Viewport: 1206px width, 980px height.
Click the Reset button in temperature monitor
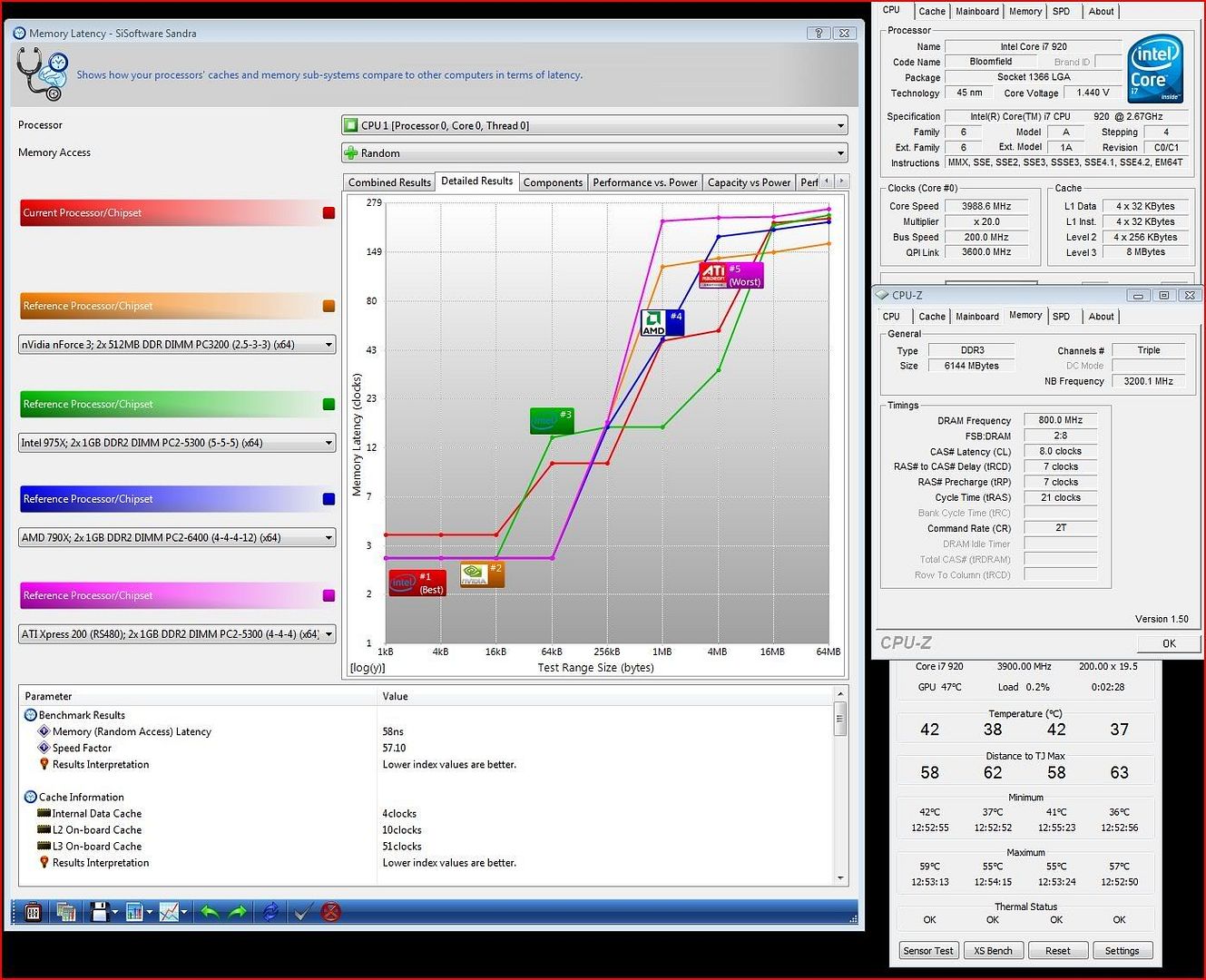coord(1057,951)
